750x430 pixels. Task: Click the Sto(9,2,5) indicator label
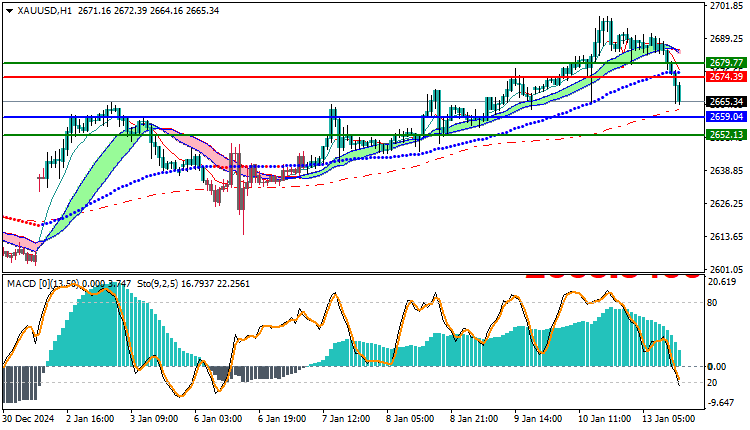(193, 284)
